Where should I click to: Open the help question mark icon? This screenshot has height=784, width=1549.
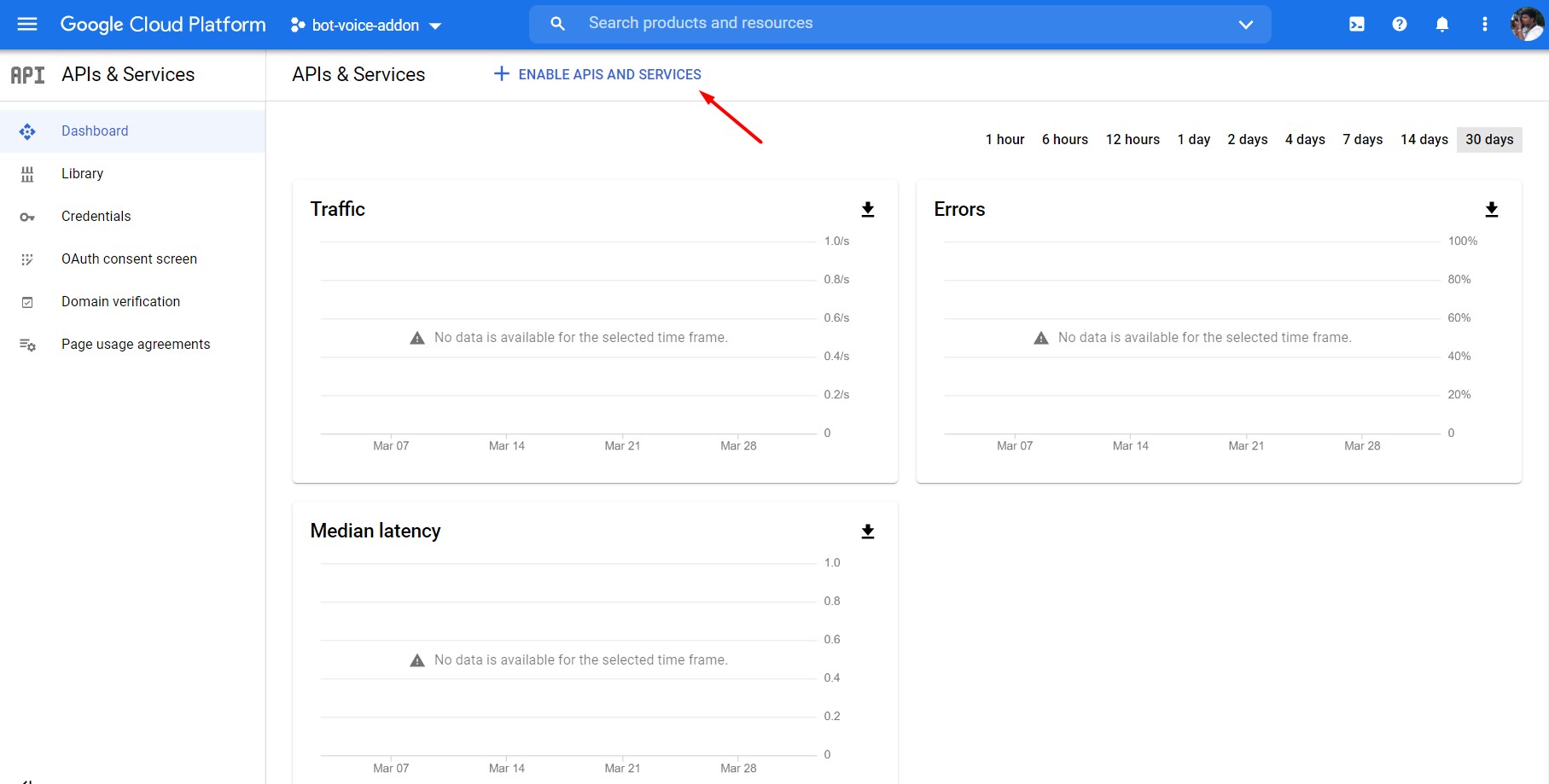click(1399, 24)
